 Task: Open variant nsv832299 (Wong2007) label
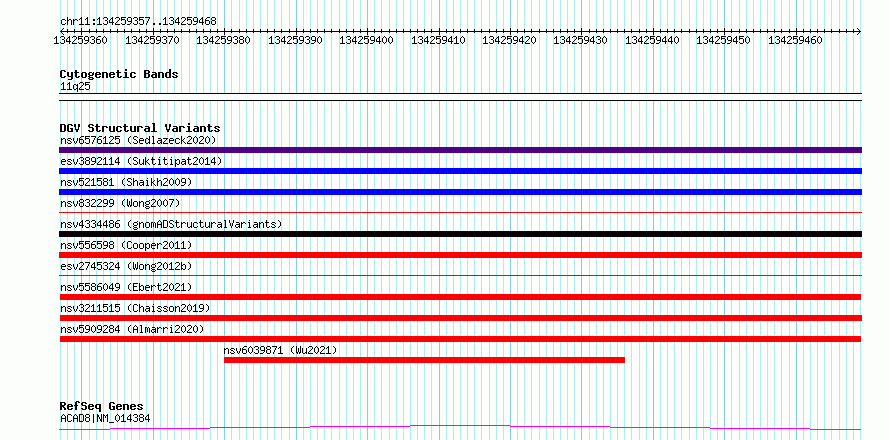(120, 203)
